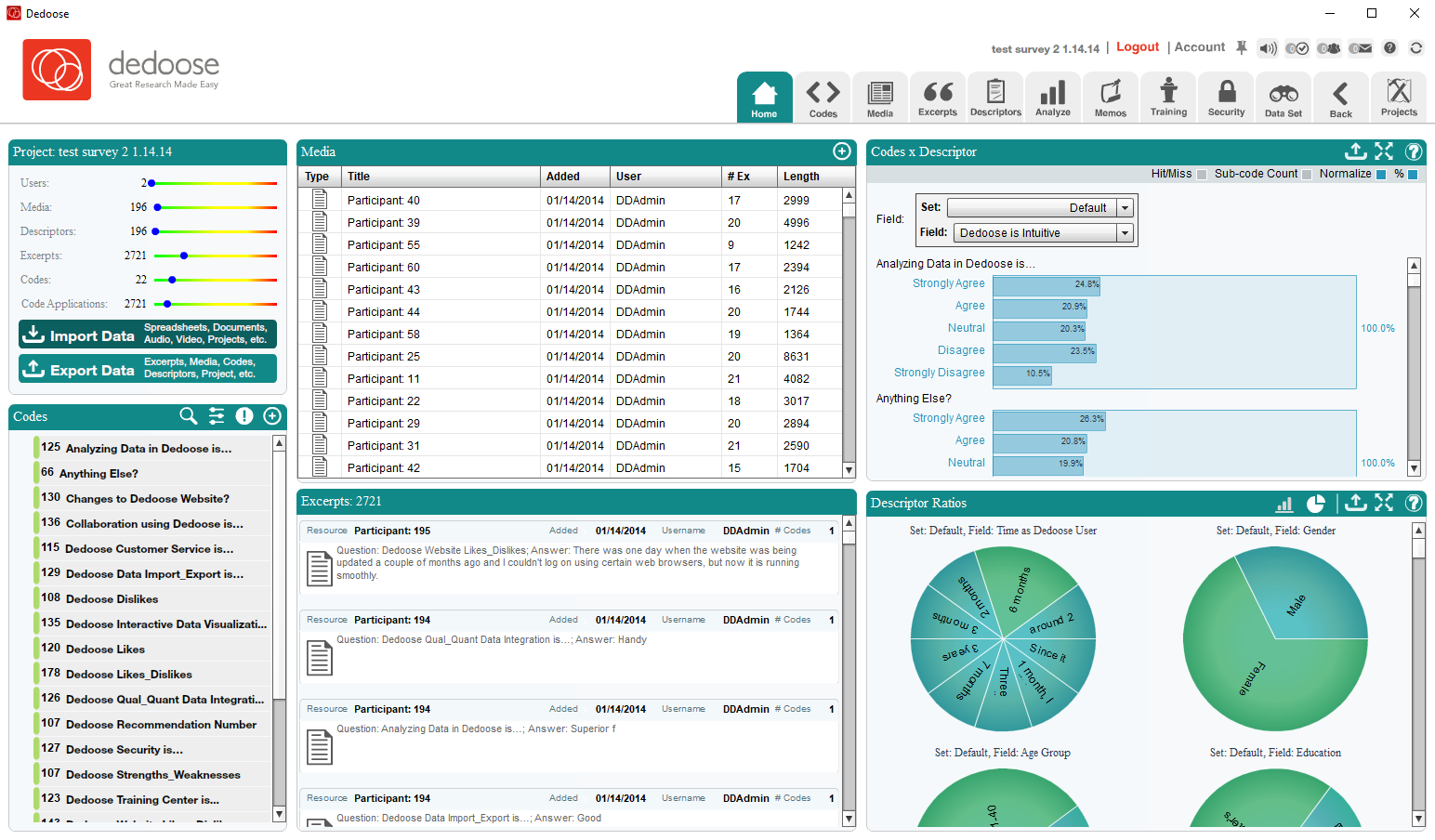Enable the Sub-code Count checkbox

(x=1308, y=175)
